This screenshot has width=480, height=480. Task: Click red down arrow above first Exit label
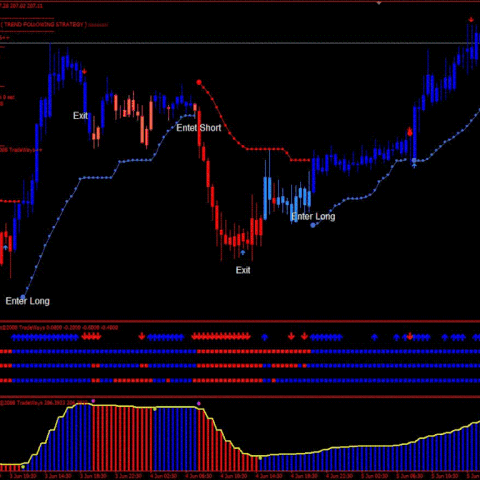[84, 71]
